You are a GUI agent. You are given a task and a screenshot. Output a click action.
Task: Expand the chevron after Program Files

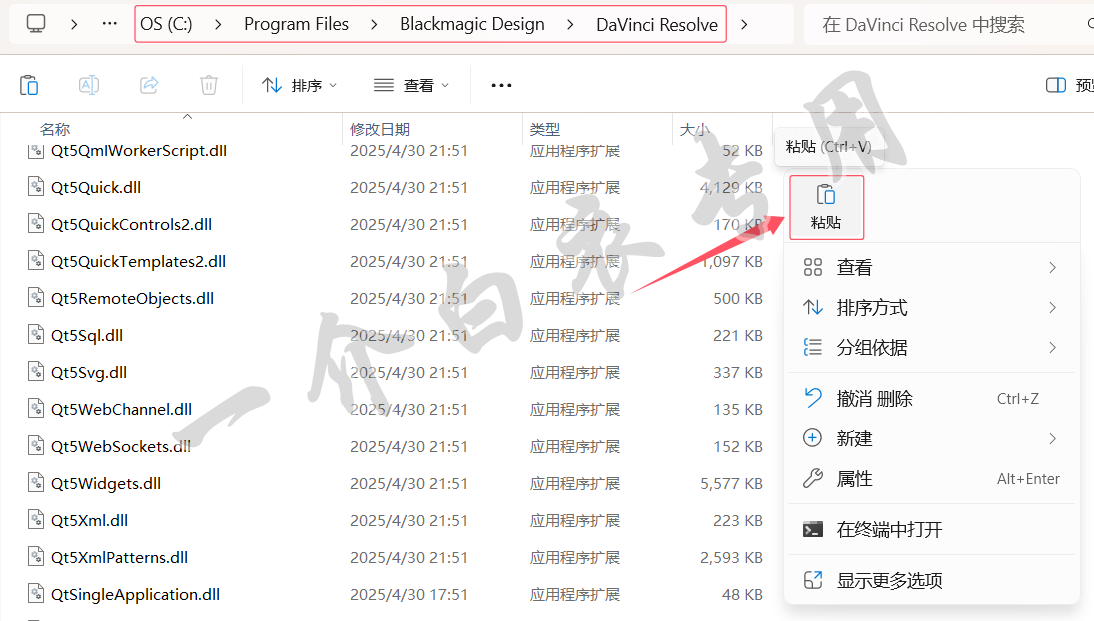pyautogui.click(x=375, y=24)
